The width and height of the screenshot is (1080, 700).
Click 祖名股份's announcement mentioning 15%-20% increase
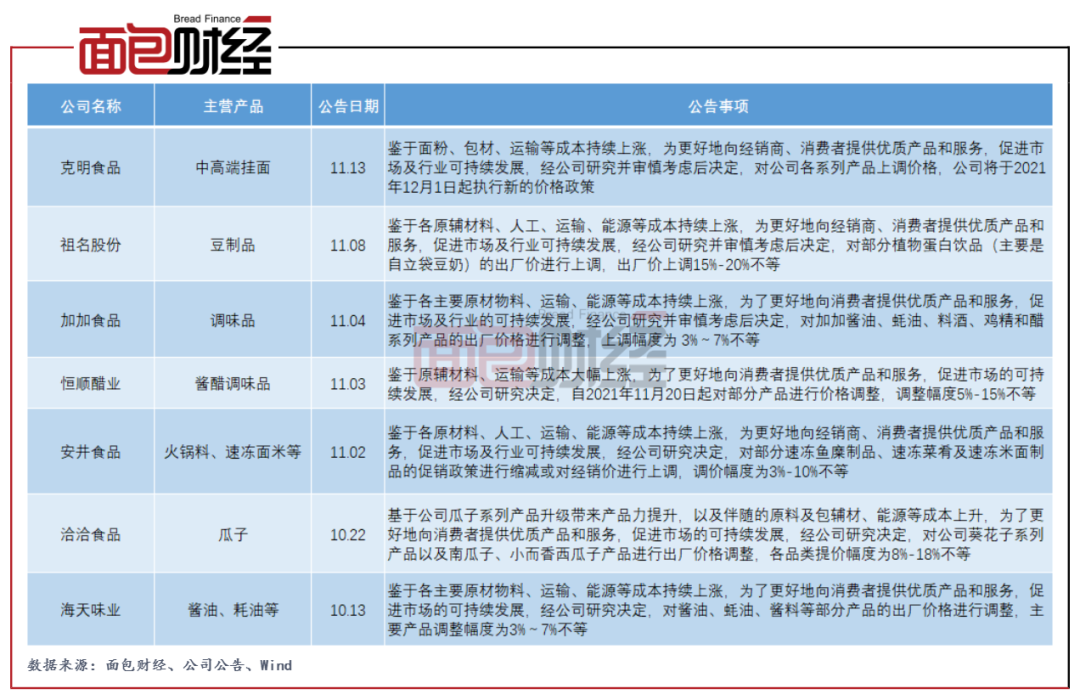pyautogui.click(x=716, y=245)
